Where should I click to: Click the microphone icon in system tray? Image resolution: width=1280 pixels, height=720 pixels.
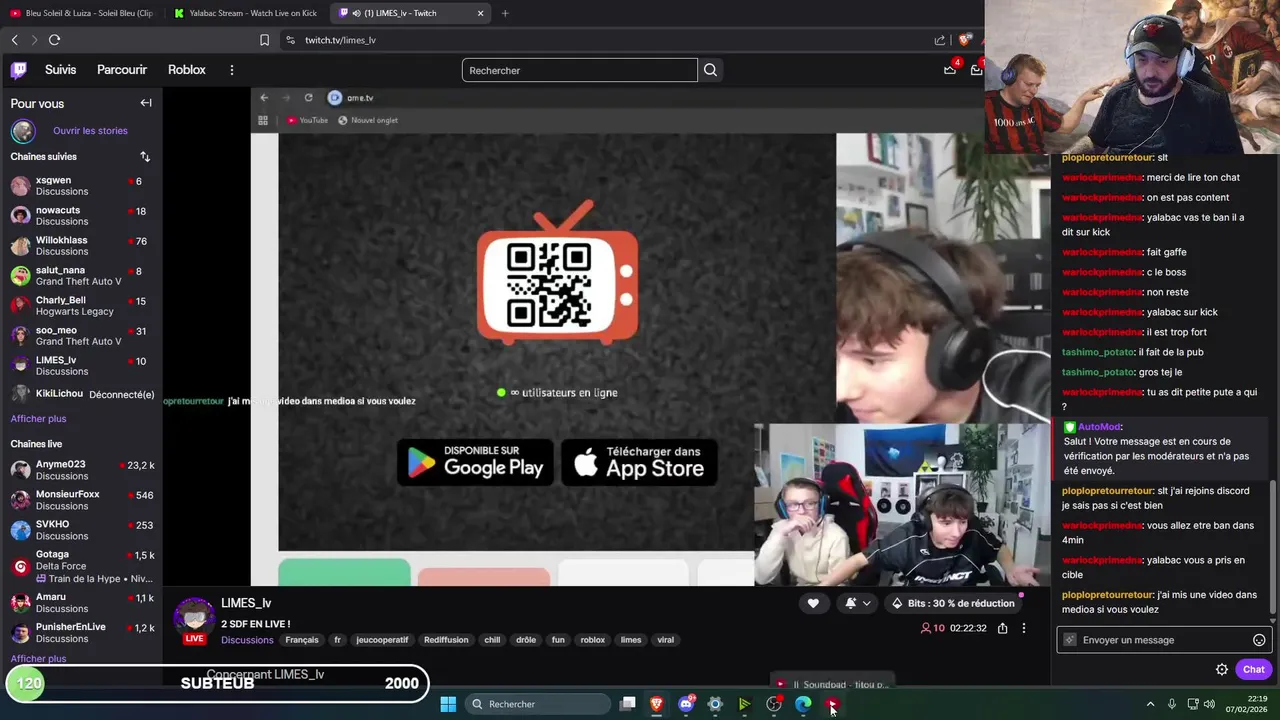1172,704
